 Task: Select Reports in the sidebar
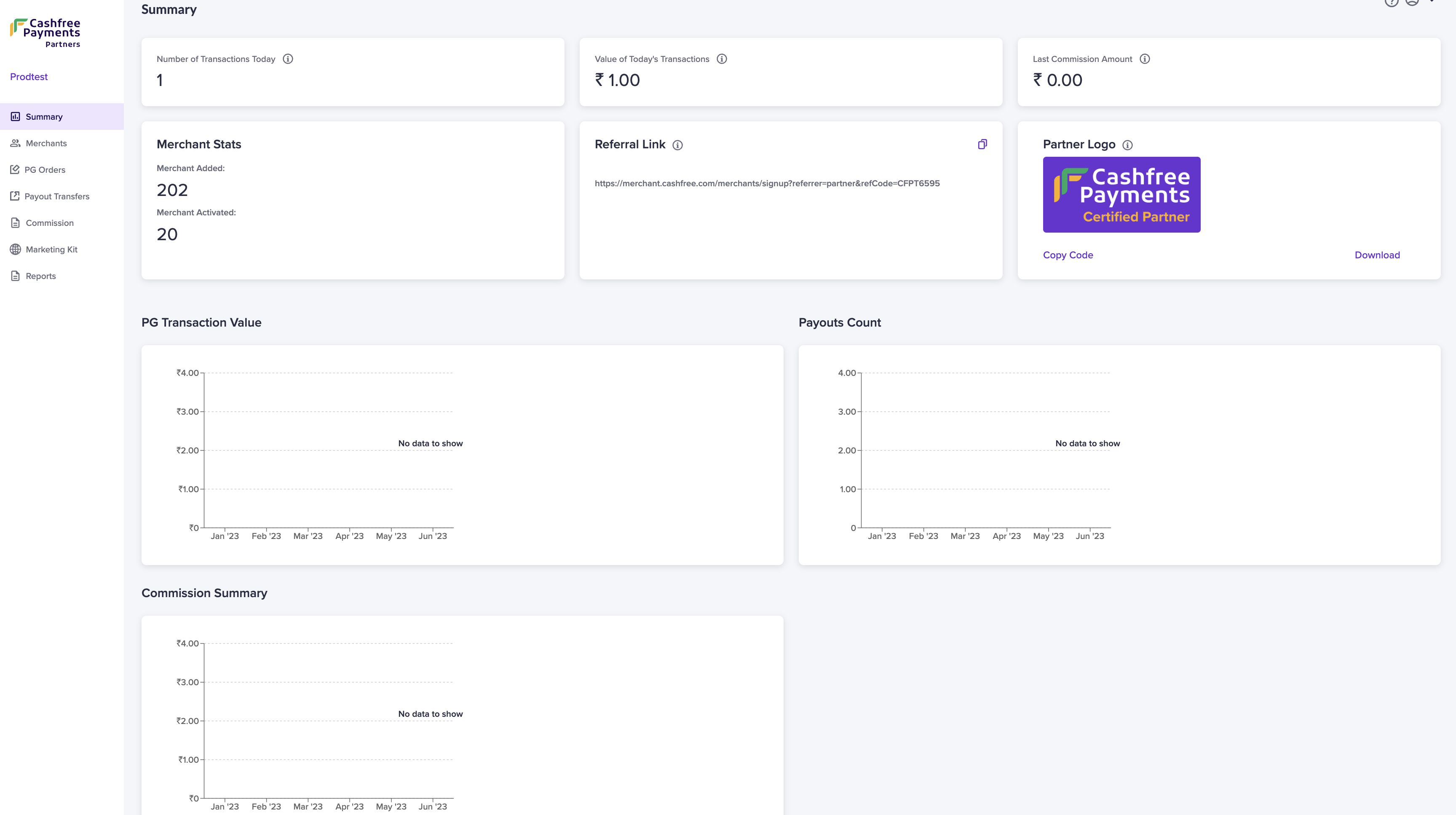[x=40, y=276]
